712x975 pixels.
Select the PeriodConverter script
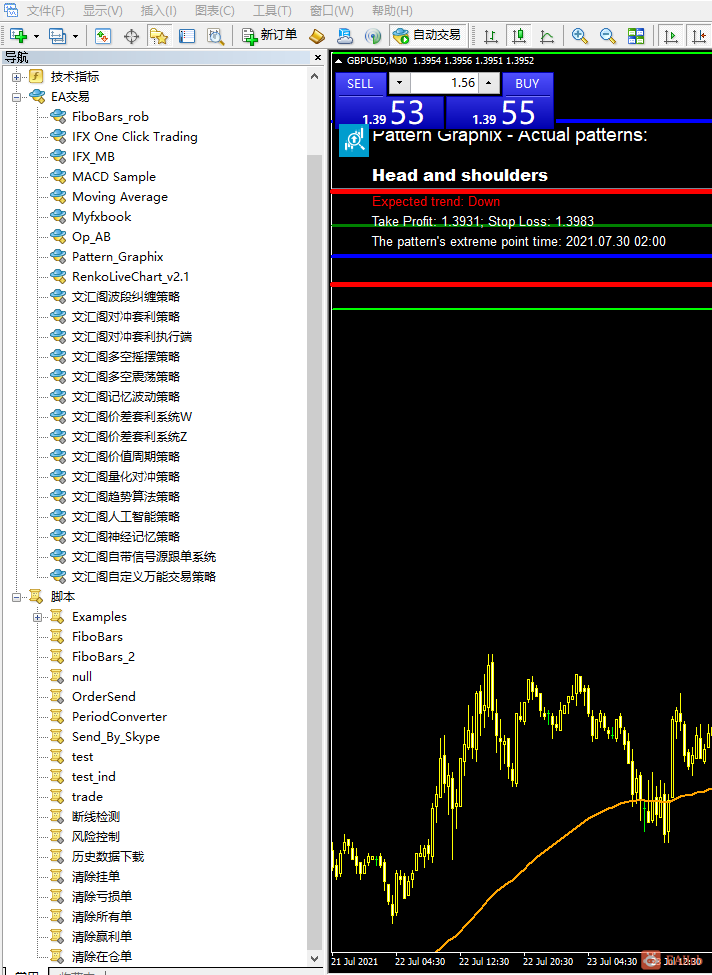point(119,716)
